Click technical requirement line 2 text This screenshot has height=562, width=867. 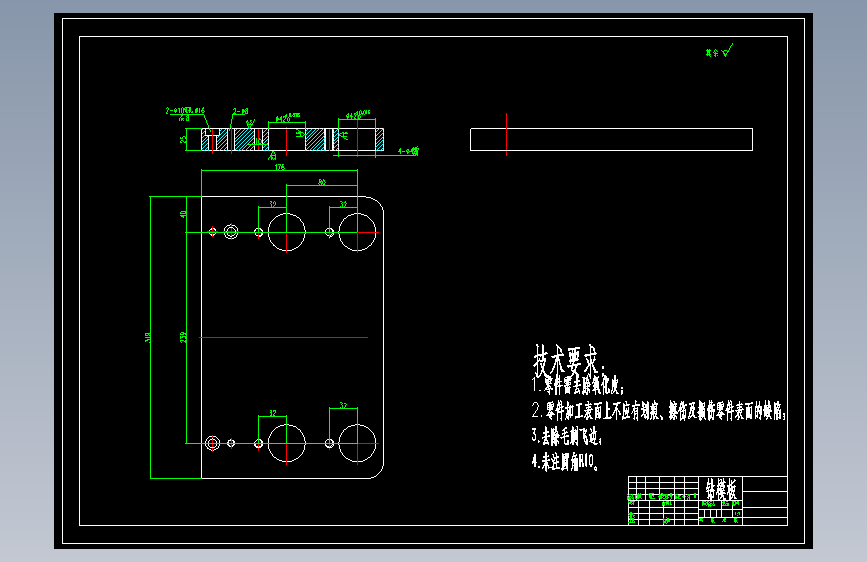[659, 411]
